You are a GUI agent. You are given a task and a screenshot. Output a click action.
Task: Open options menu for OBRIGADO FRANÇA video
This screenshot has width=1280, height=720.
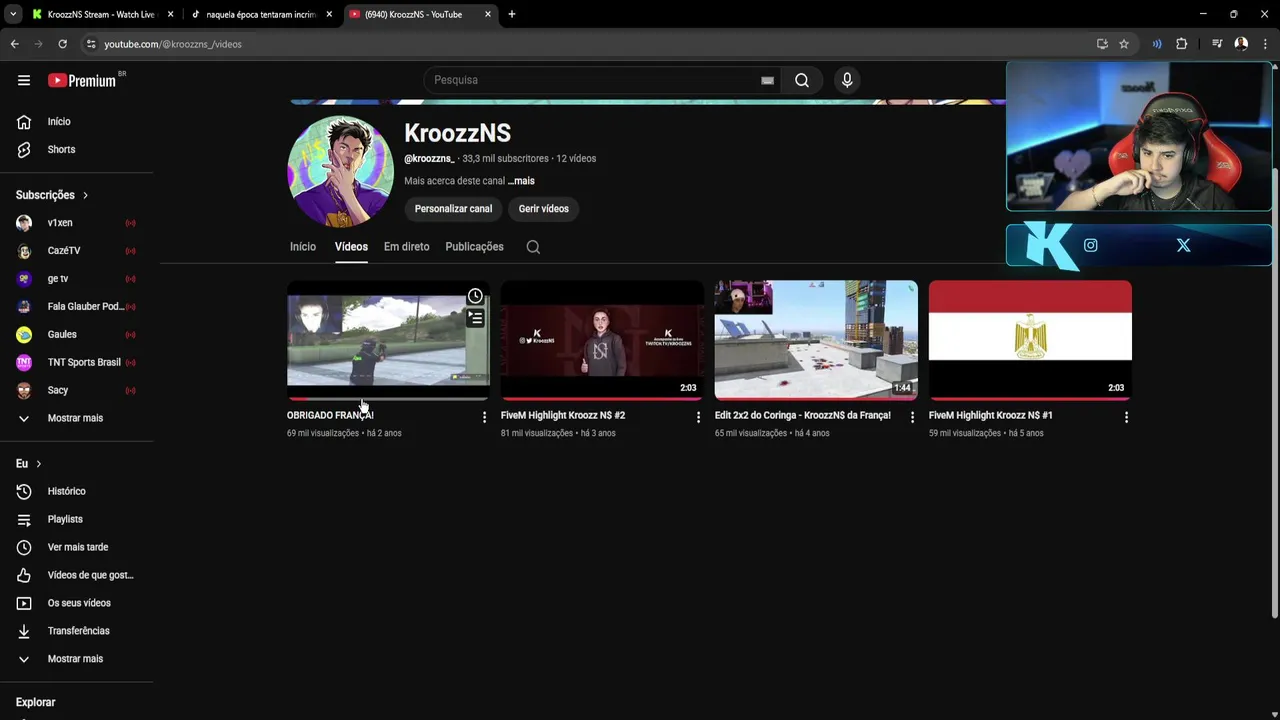484,417
